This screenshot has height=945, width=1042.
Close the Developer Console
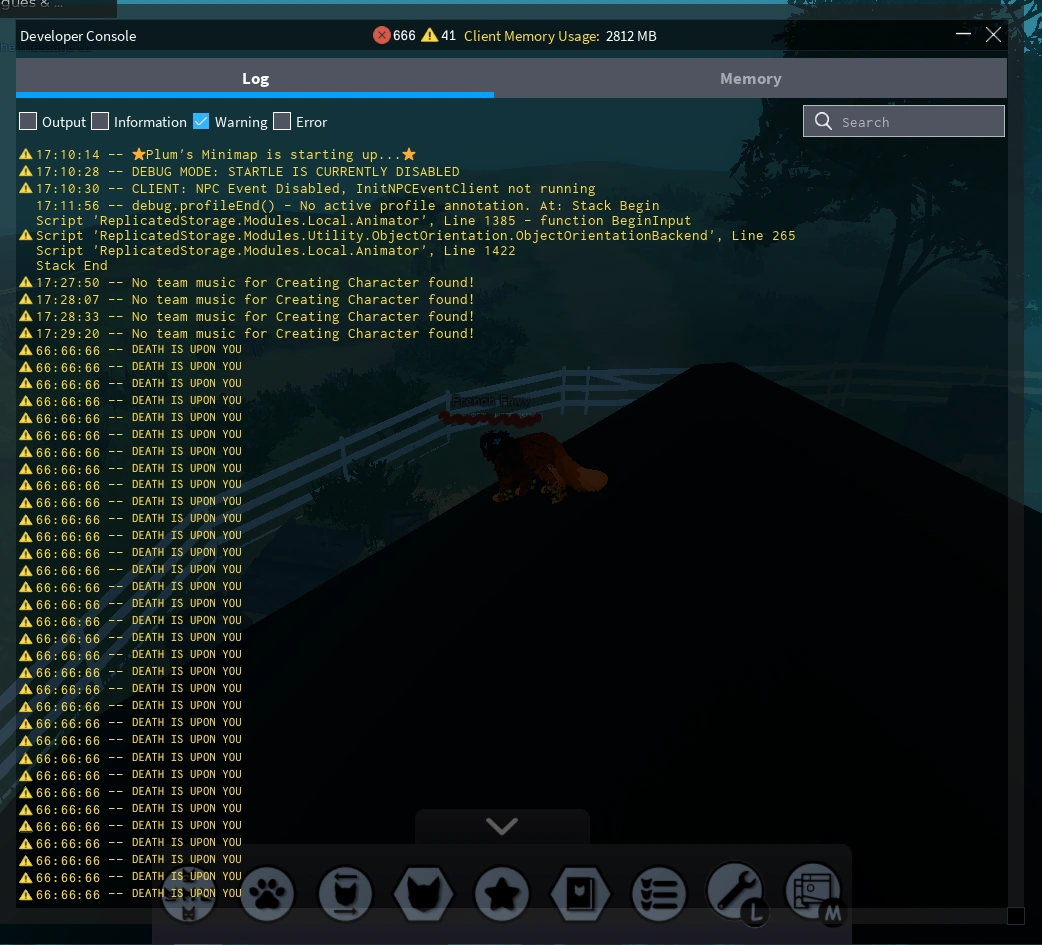click(x=993, y=34)
